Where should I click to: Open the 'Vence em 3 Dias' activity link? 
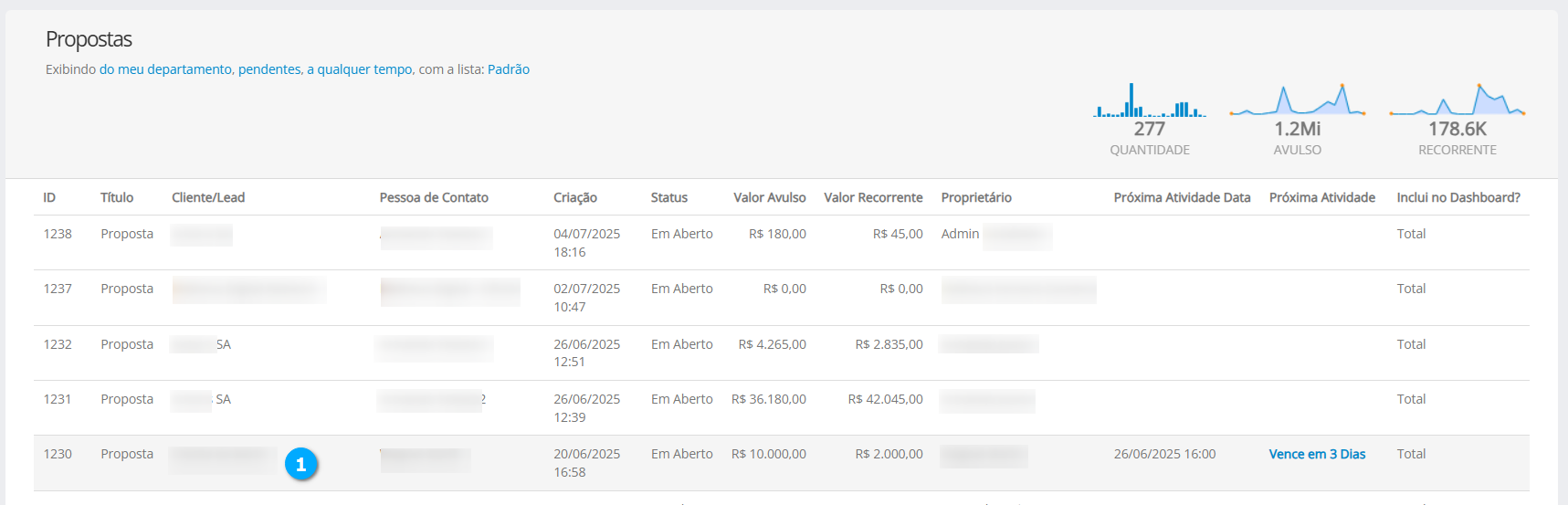pyautogui.click(x=1317, y=454)
